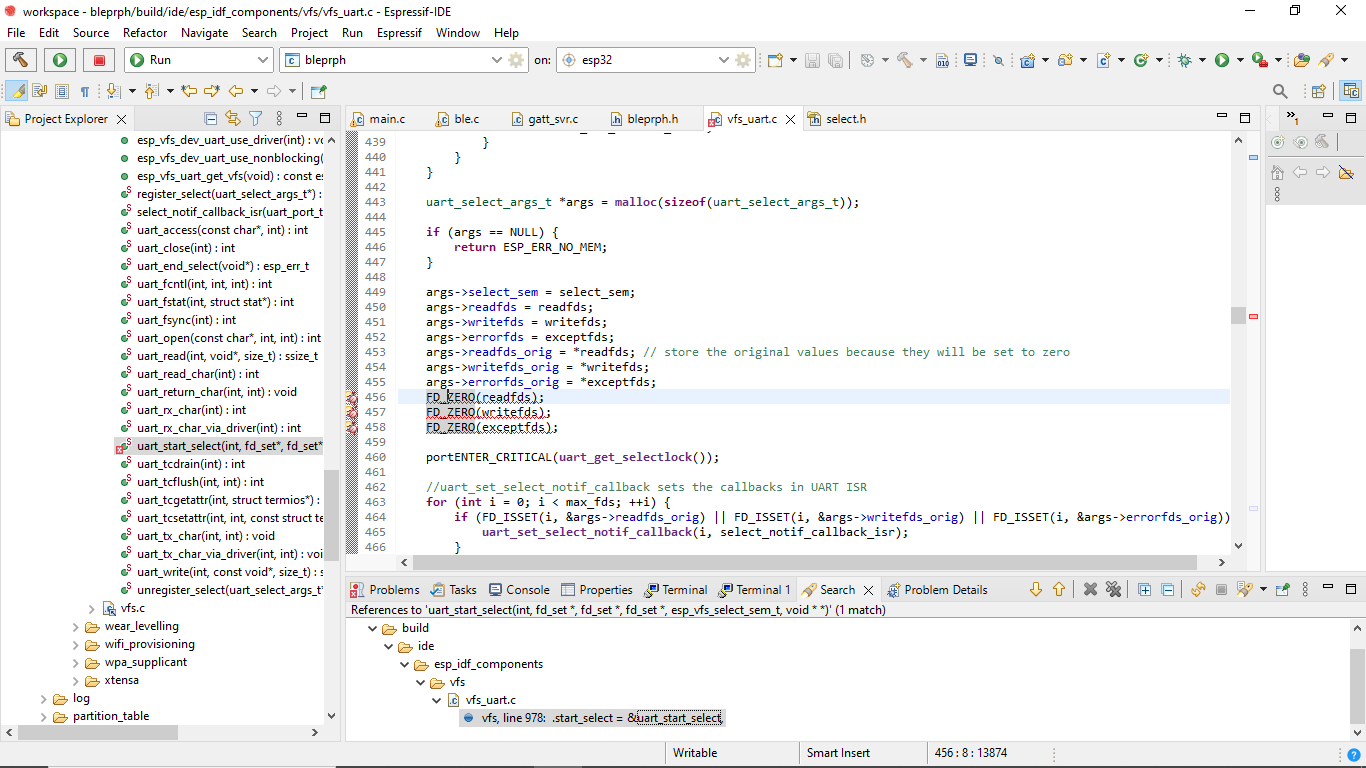The image size is (1366, 768).
Task: Click status bar 'Smart Insert' text
Action: [838, 753]
